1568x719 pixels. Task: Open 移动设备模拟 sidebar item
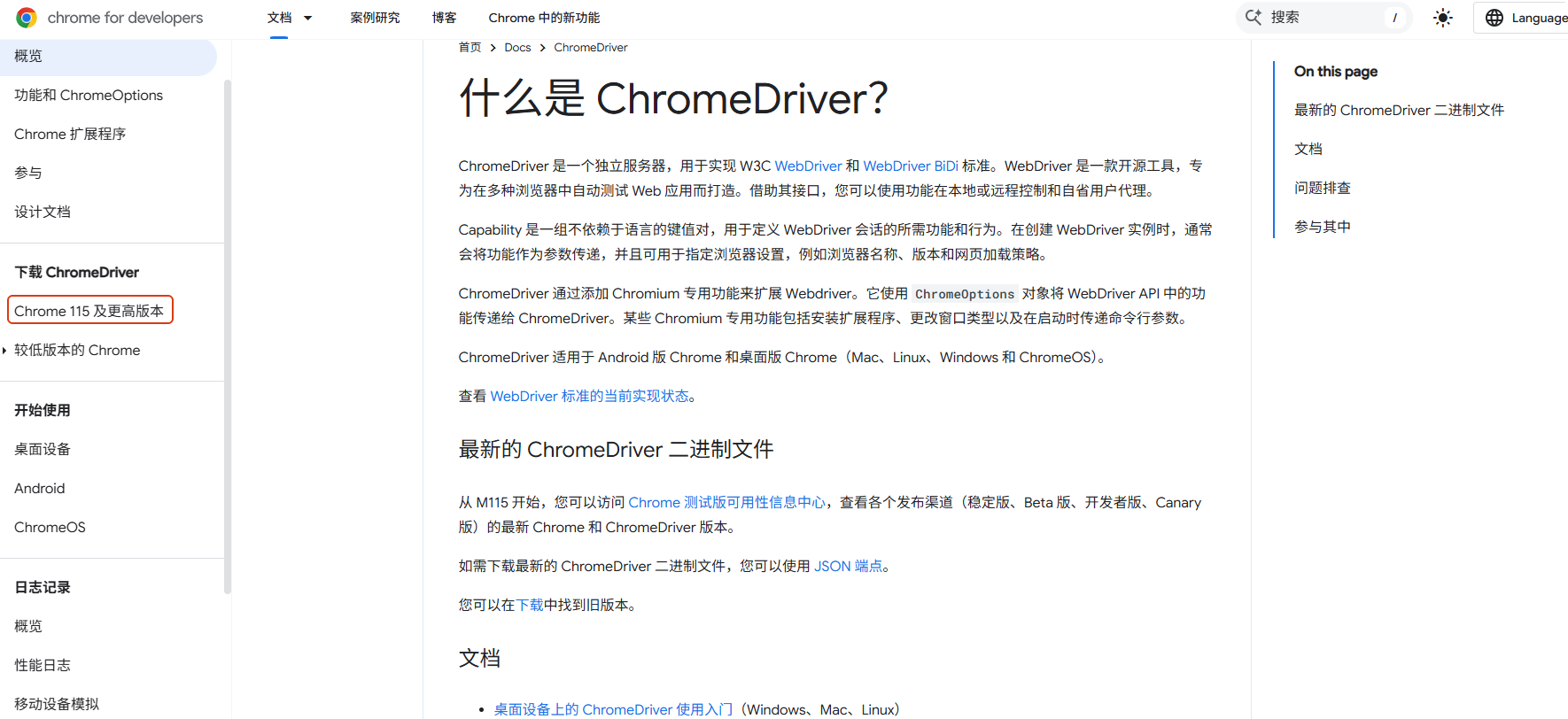point(57,704)
